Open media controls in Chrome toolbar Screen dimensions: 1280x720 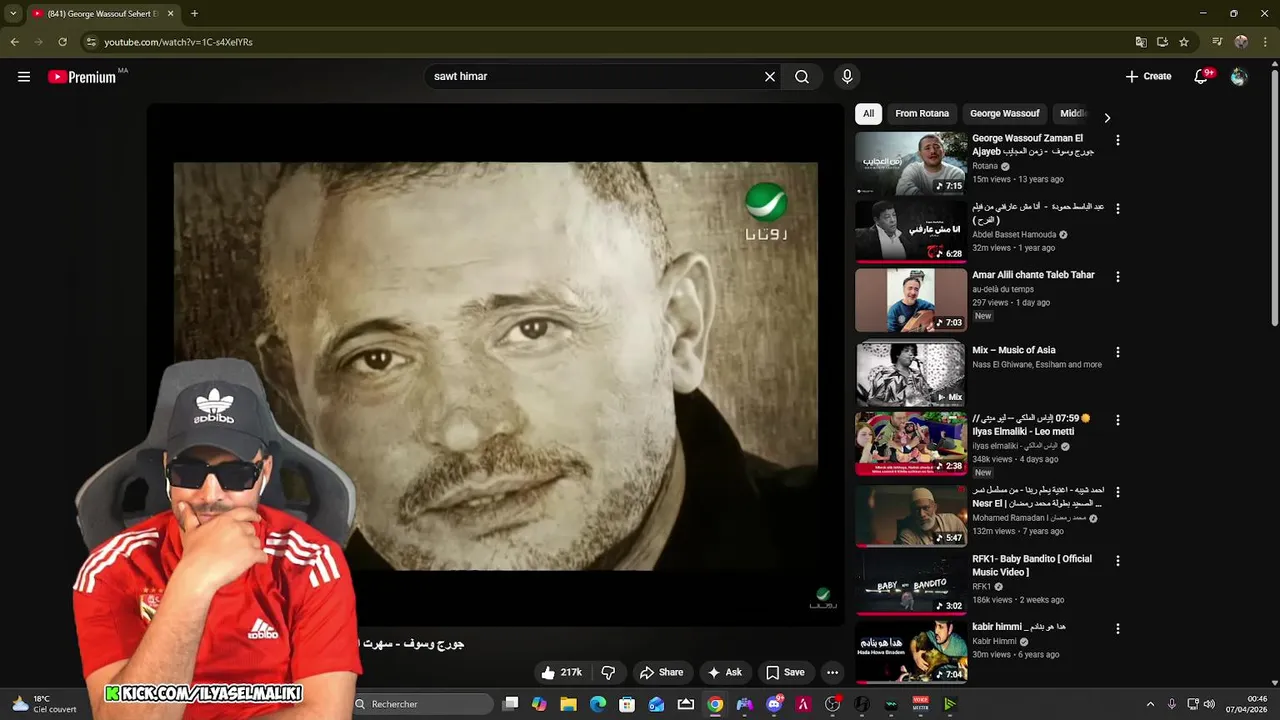[1217, 42]
